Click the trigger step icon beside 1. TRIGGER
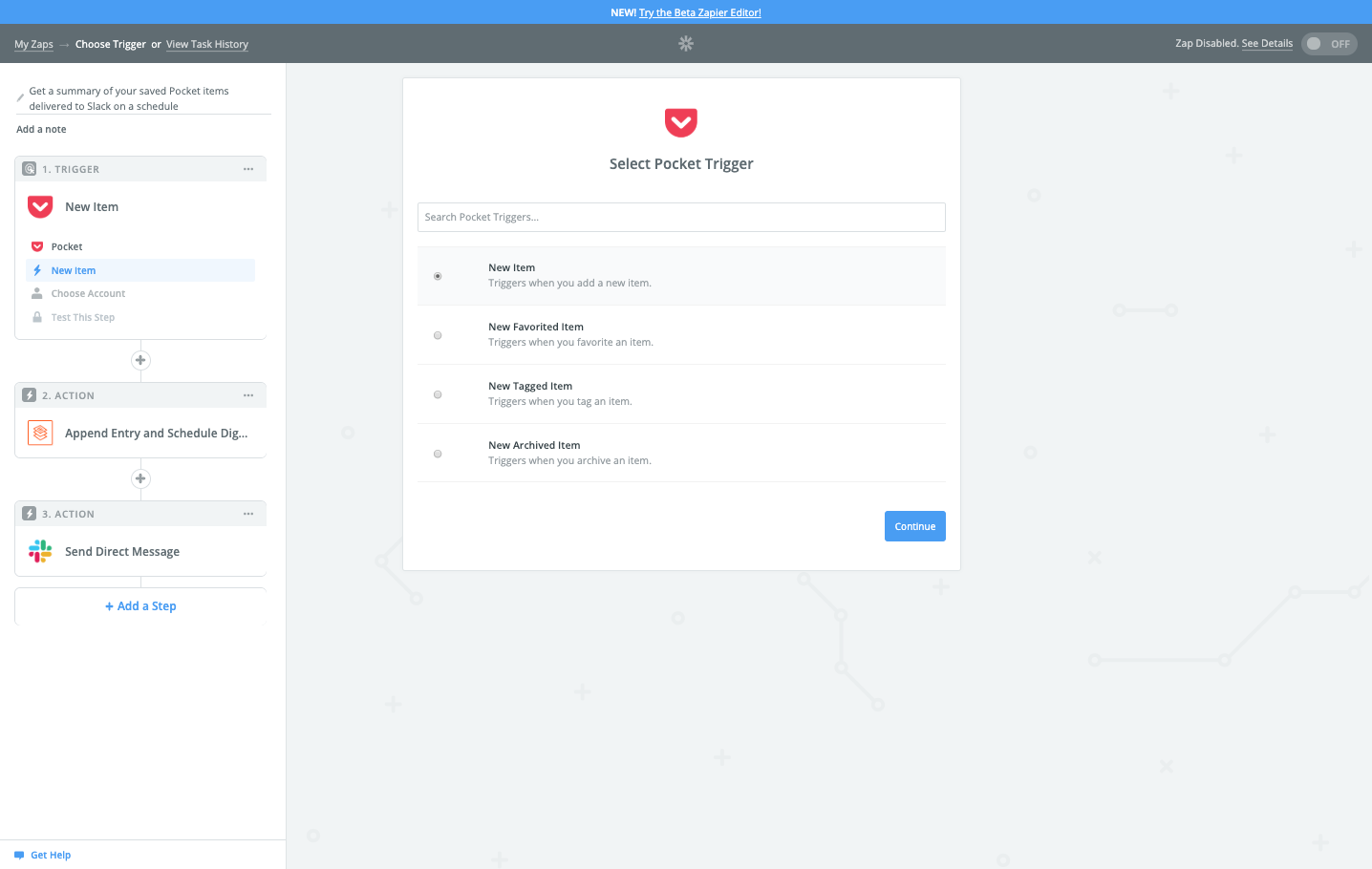1372x869 pixels. [30, 169]
